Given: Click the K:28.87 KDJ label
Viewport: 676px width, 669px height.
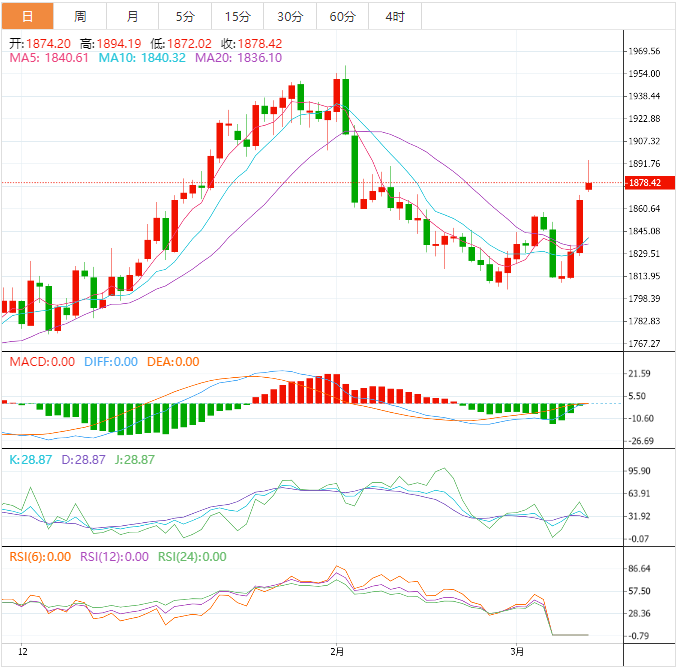Looking at the screenshot, I should click(x=29, y=460).
